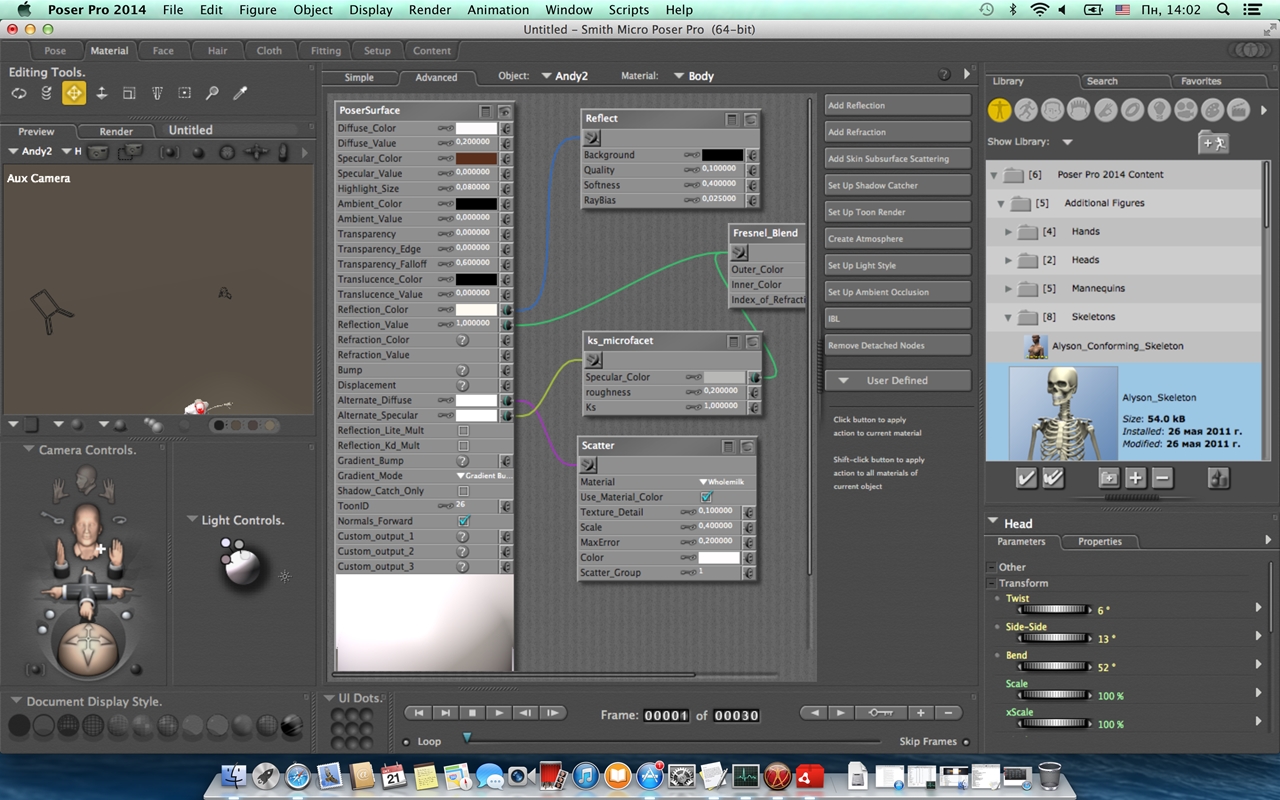The width and height of the screenshot is (1280, 800).
Task: Select the Taper editing tool
Action: [157, 93]
